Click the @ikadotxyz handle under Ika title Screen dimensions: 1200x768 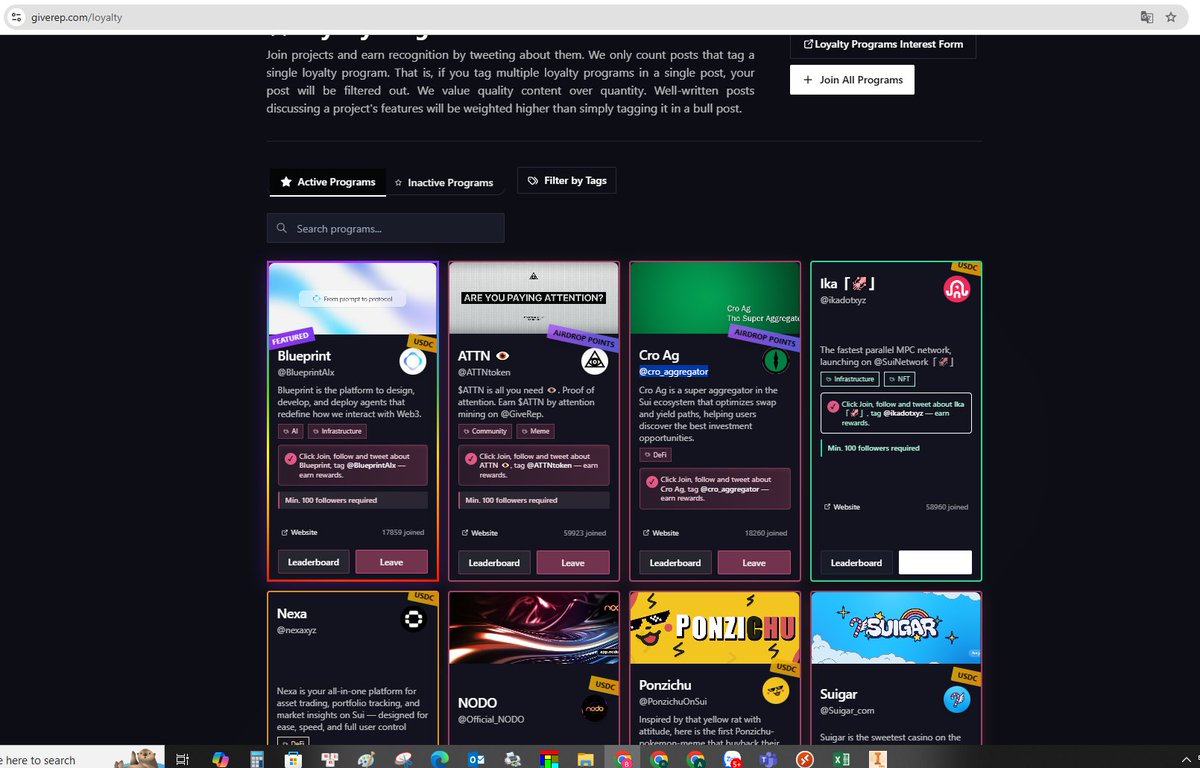841,300
